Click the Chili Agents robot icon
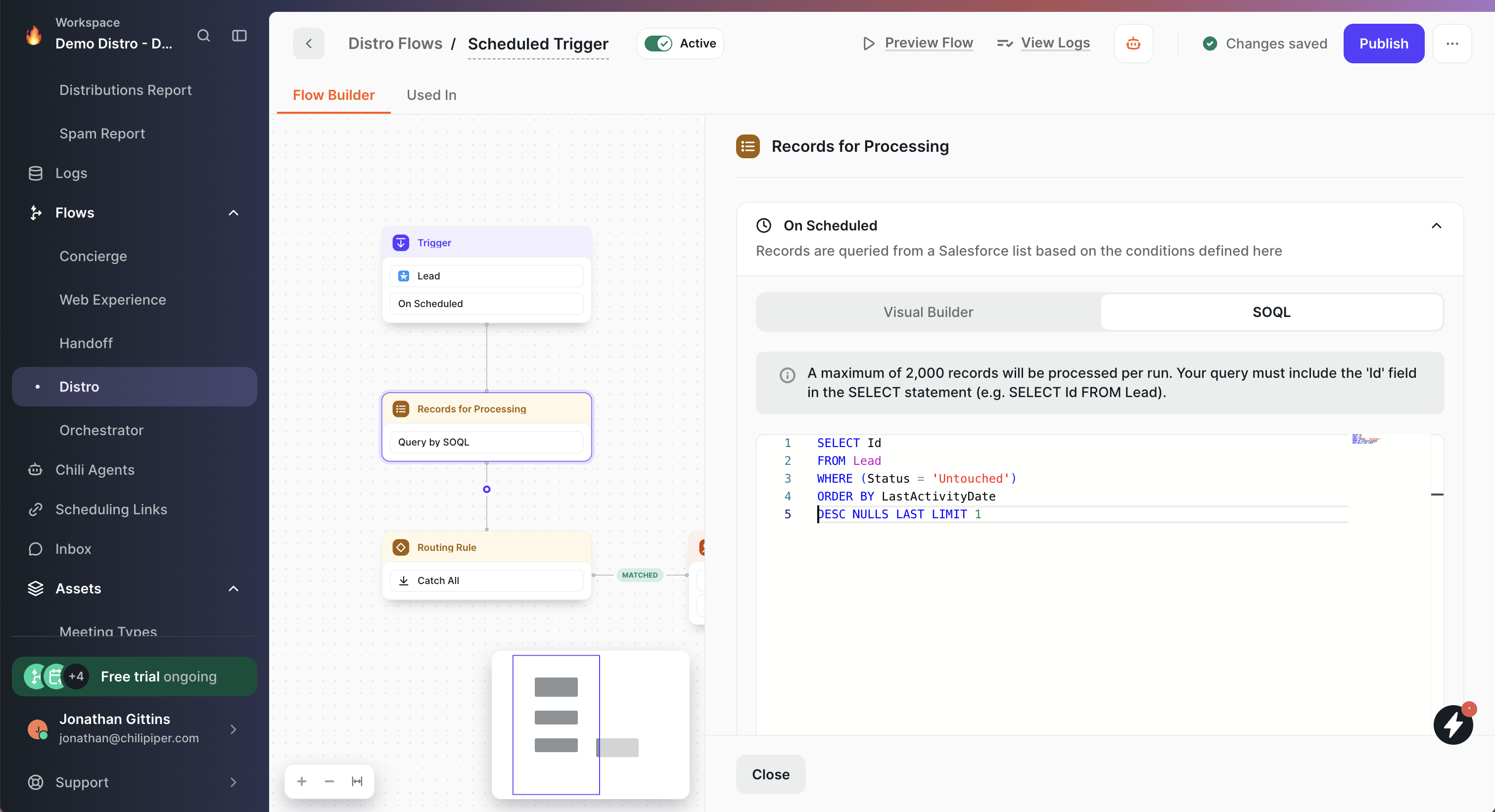The height and width of the screenshot is (812, 1495). coord(36,470)
